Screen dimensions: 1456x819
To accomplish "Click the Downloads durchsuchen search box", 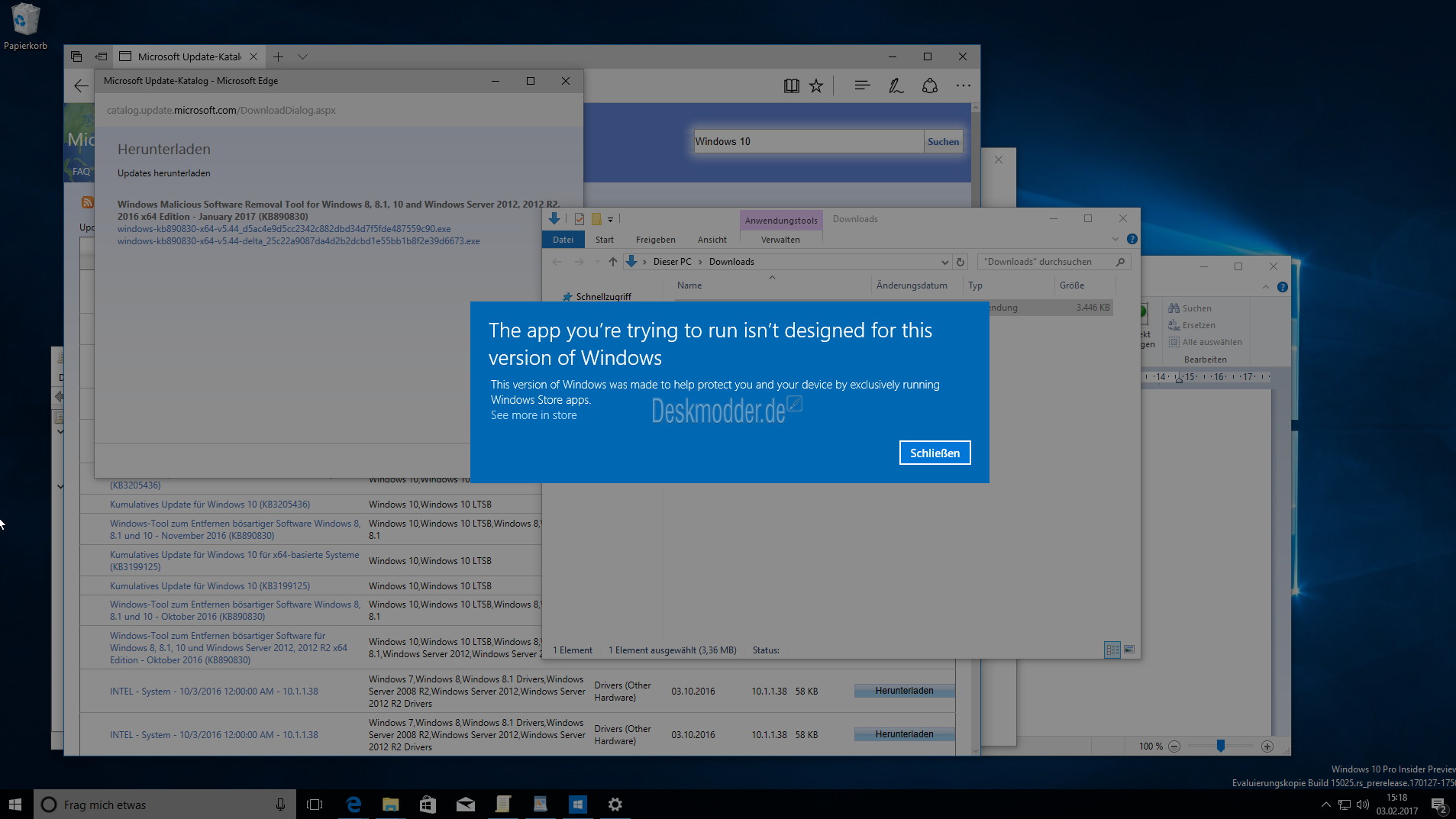I will 1054,262.
